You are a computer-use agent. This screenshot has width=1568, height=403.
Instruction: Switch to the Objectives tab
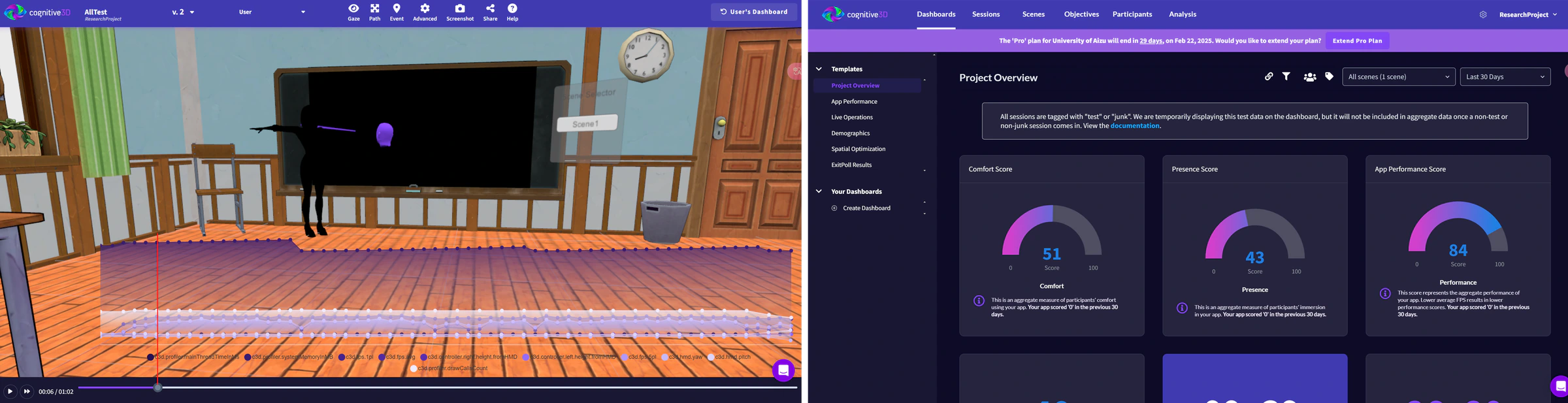click(x=1081, y=14)
